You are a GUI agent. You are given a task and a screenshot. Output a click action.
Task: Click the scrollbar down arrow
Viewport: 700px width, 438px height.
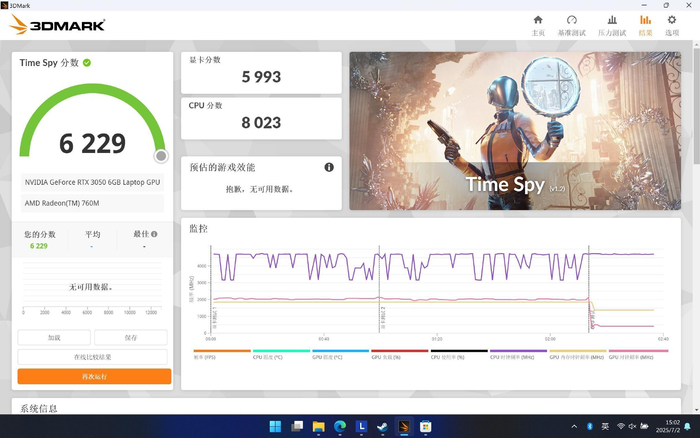click(696, 409)
